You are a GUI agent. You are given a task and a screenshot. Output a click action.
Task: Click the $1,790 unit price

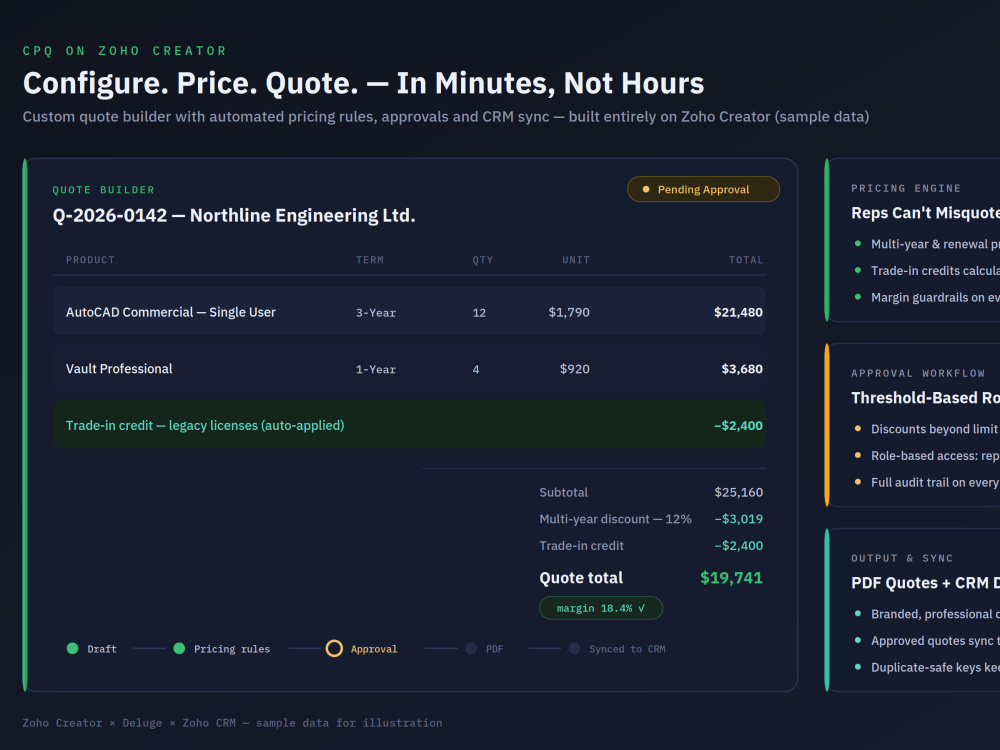569,312
